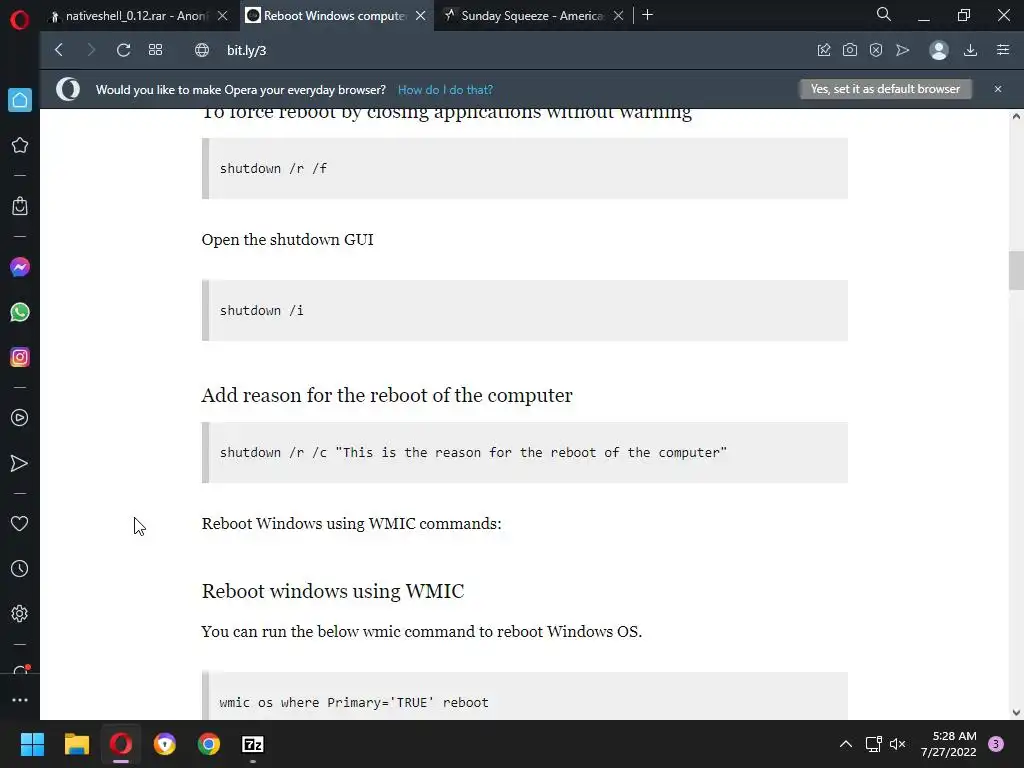This screenshot has height=768, width=1024.
Task: Go to the sidebar Home icon
Action: pos(20,100)
